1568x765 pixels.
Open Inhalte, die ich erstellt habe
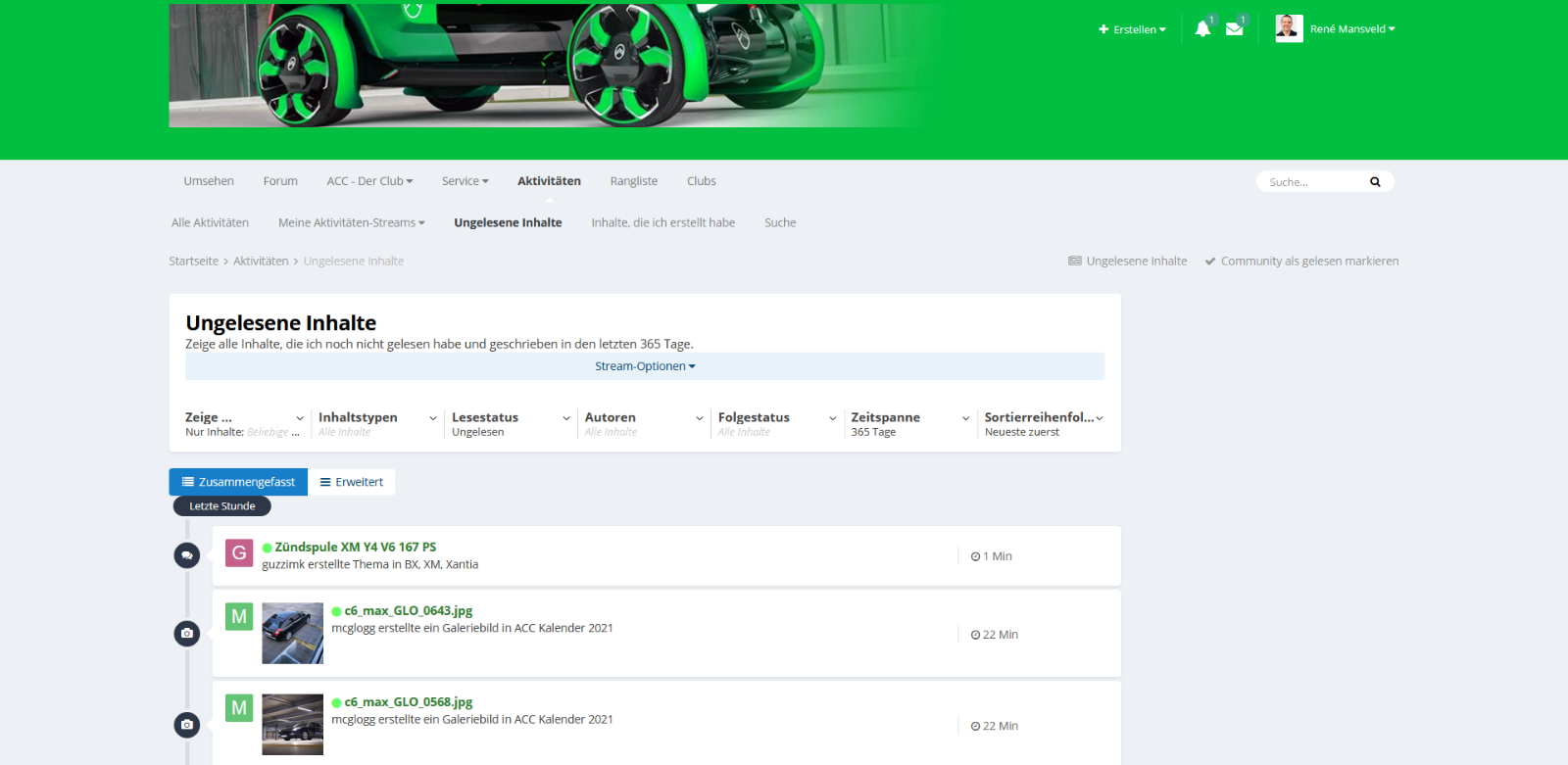663,222
